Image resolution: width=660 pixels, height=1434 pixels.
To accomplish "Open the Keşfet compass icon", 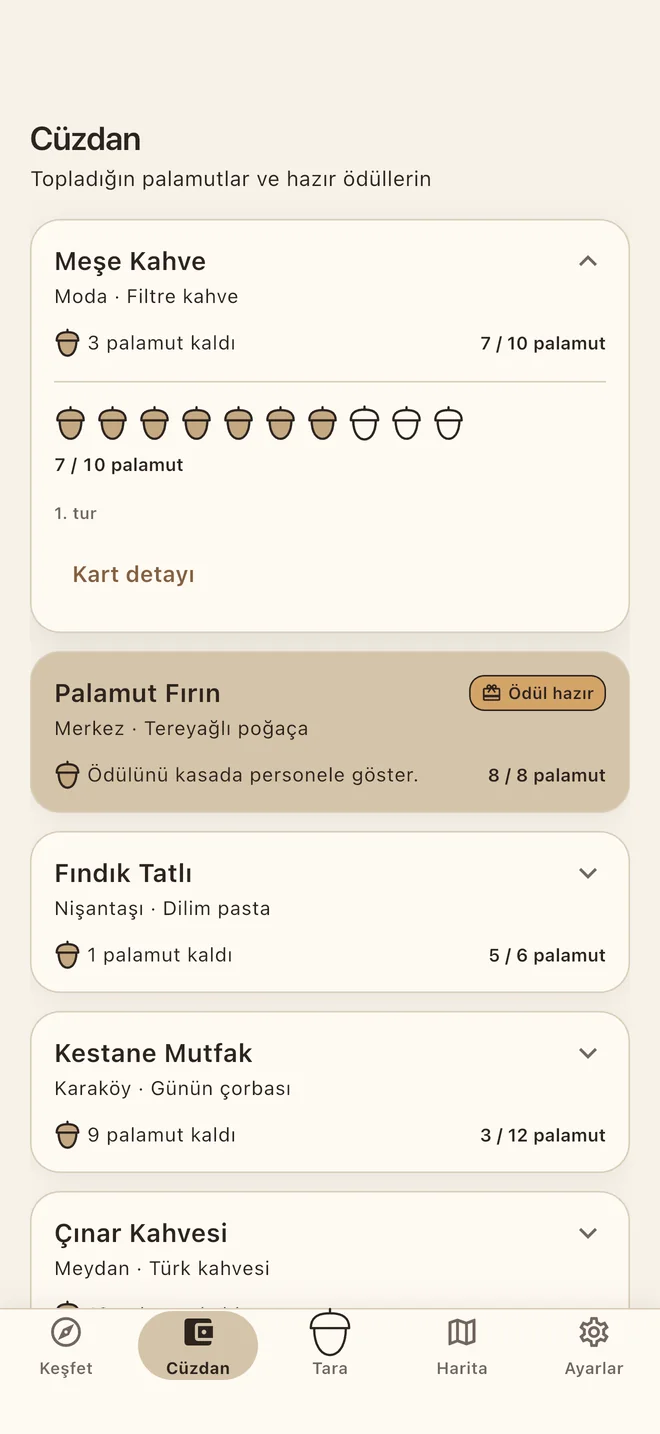I will tap(66, 1332).
